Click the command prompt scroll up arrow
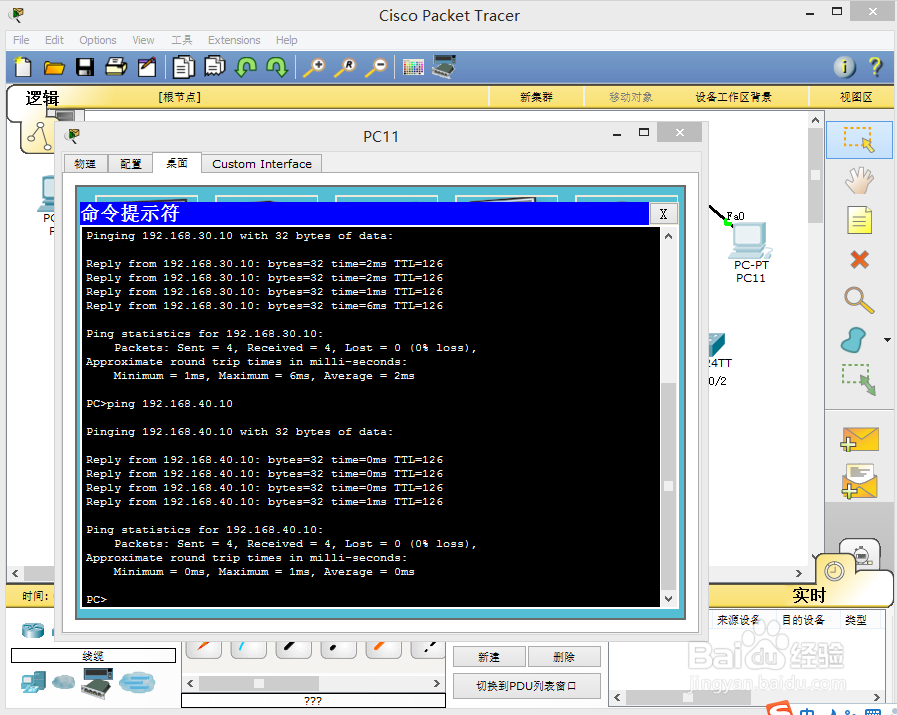Viewport: 897px width, 715px height. click(668, 236)
